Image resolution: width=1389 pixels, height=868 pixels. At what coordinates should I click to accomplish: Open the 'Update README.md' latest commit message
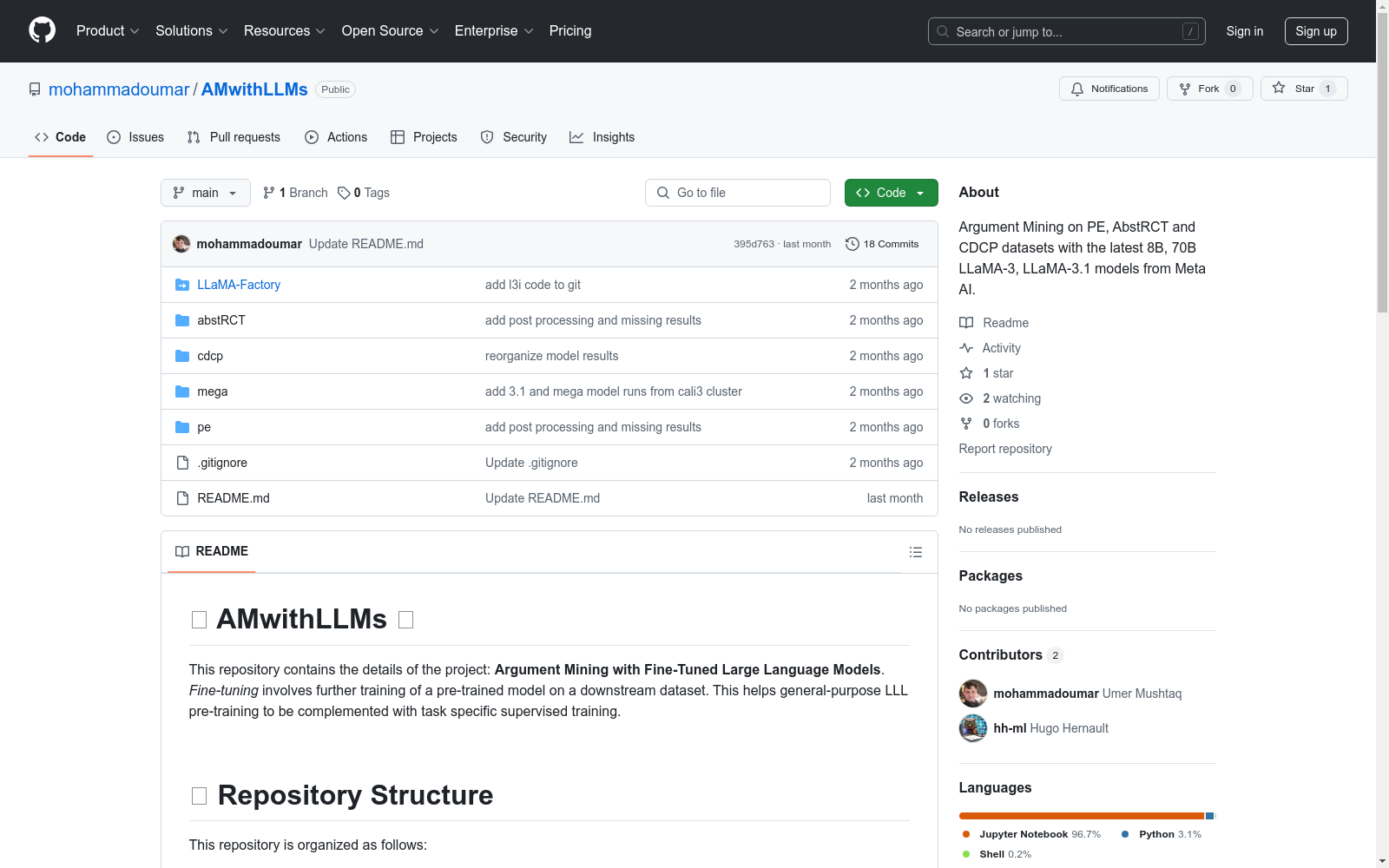366,244
